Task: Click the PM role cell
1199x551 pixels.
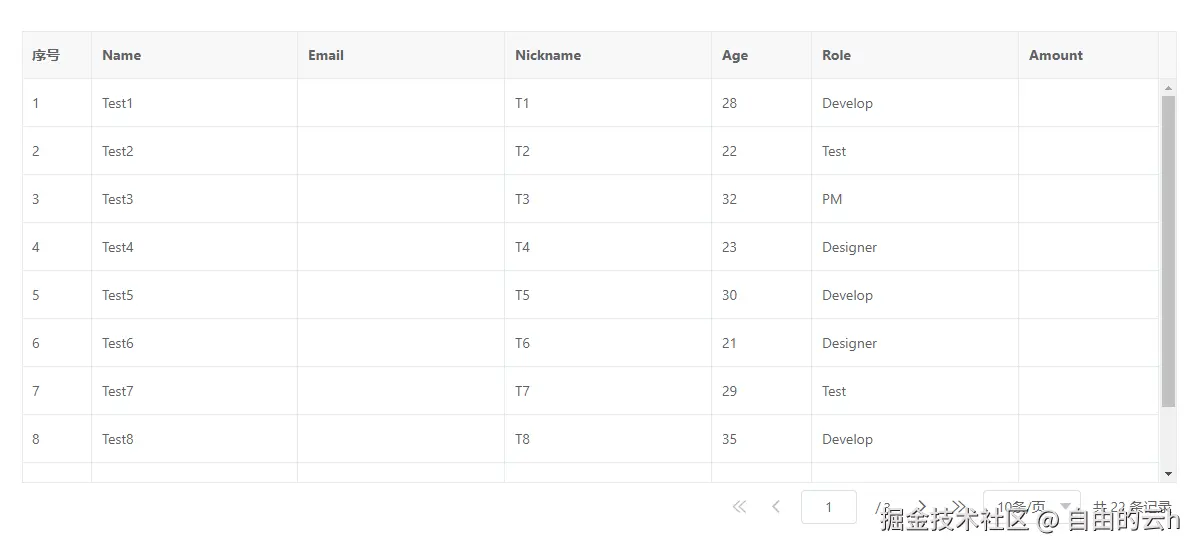Action: point(833,199)
